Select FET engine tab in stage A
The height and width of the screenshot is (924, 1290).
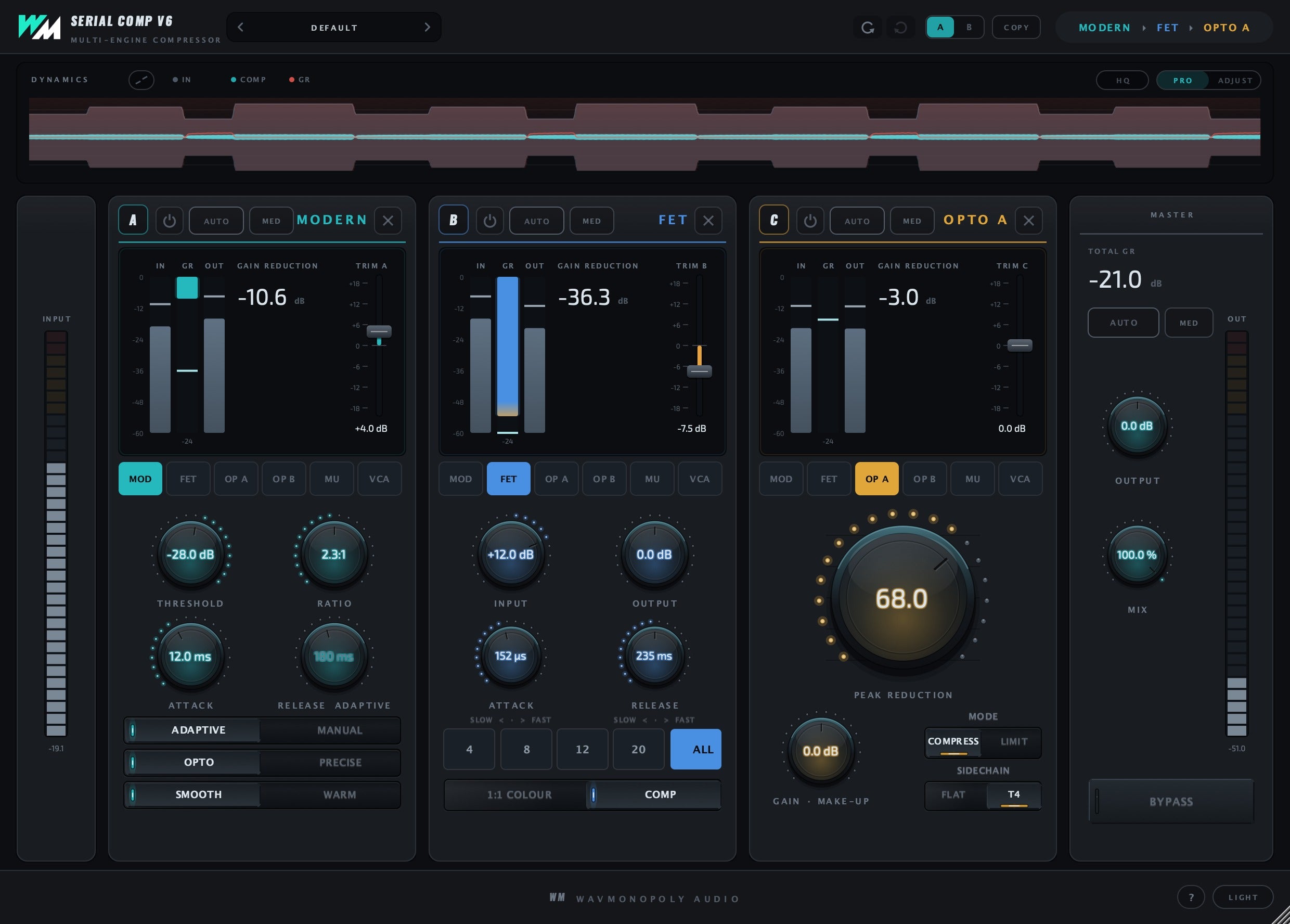tap(188, 479)
